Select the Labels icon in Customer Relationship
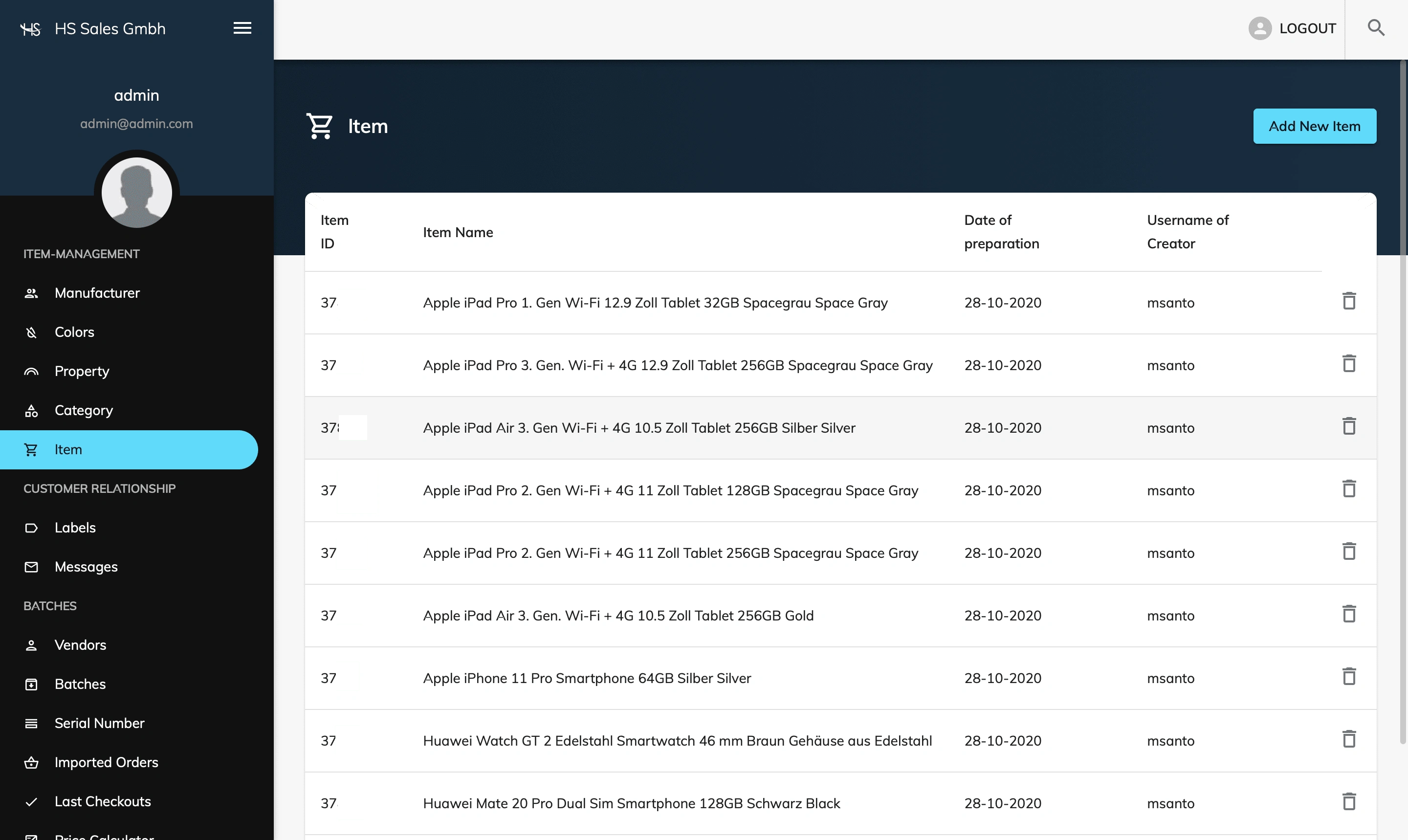 point(31,527)
